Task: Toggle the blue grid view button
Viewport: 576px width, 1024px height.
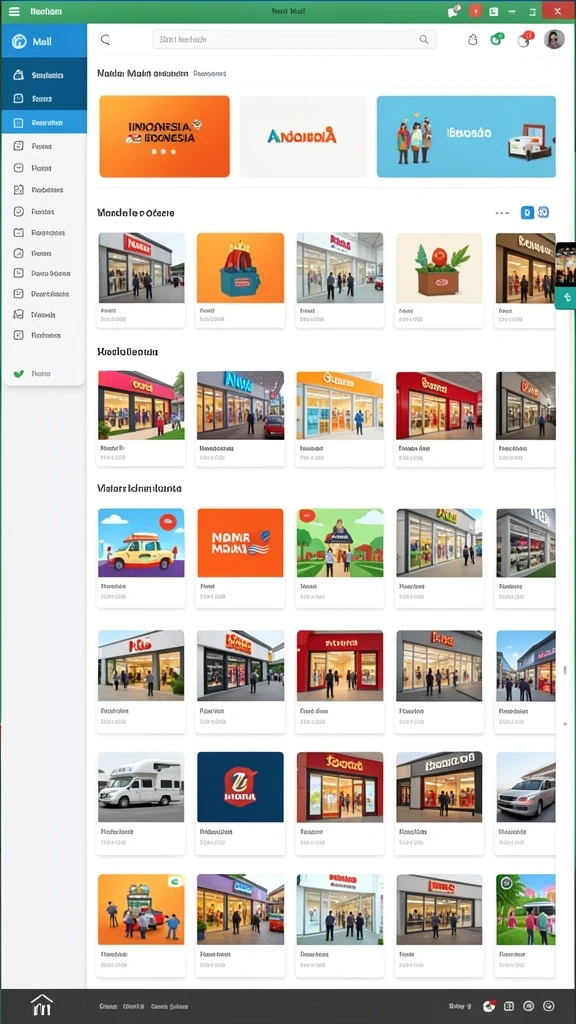Action: (527, 212)
